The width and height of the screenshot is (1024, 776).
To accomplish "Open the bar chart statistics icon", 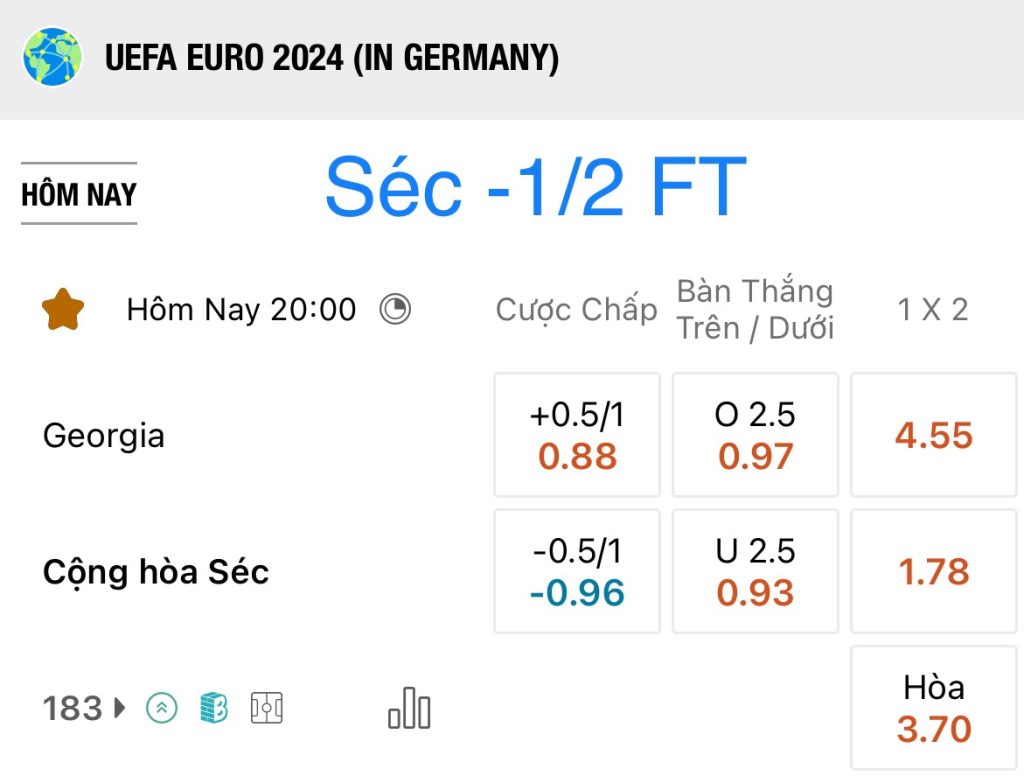I will click(x=409, y=708).
